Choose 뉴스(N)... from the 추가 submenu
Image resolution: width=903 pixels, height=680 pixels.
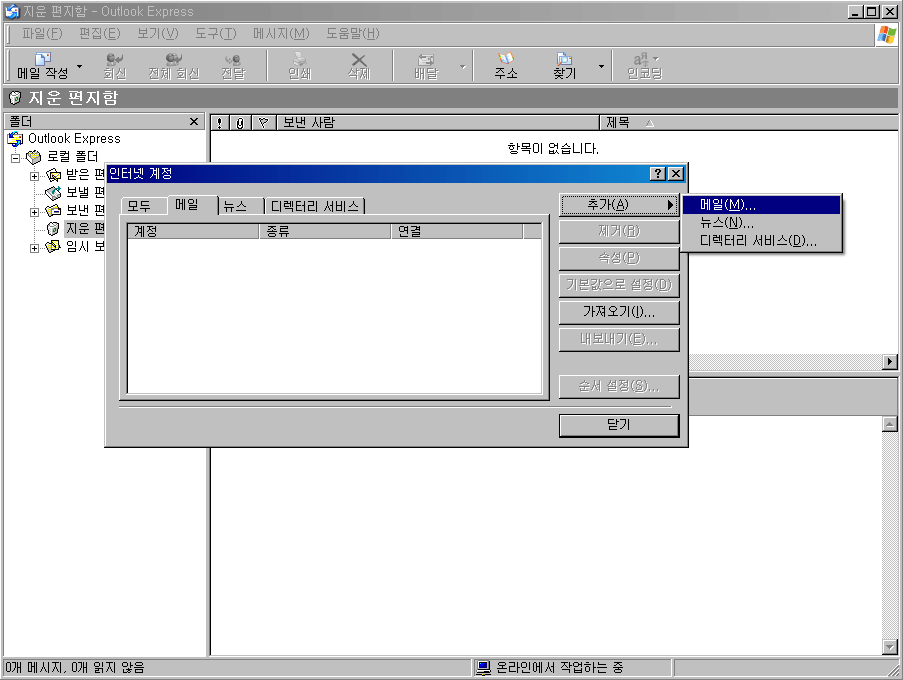pos(761,223)
